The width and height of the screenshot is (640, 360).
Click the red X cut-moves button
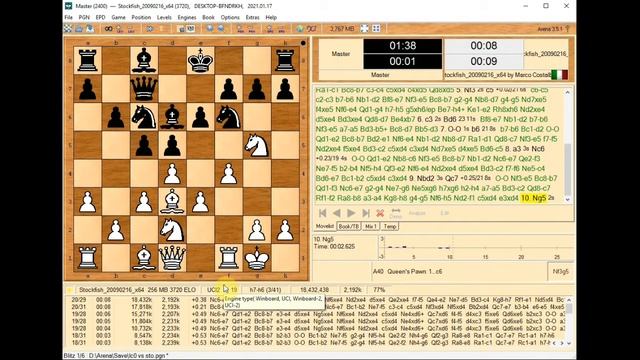tap(380, 213)
